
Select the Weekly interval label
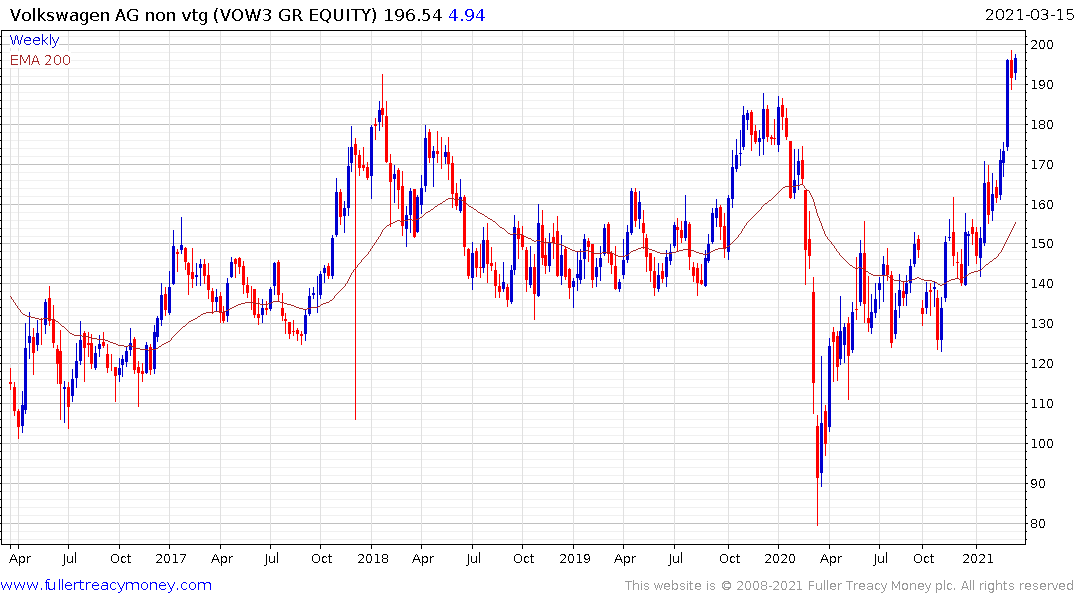[x=34, y=40]
